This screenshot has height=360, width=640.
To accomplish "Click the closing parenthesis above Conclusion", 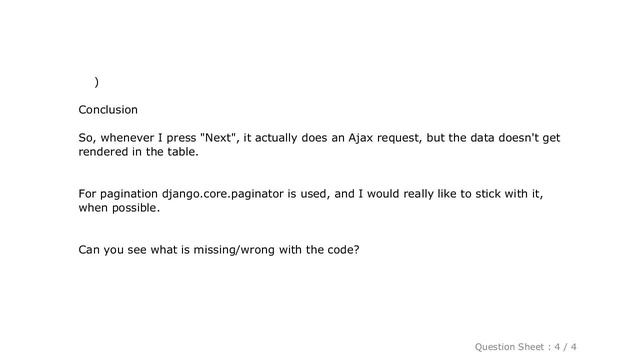I will (96, 82).
